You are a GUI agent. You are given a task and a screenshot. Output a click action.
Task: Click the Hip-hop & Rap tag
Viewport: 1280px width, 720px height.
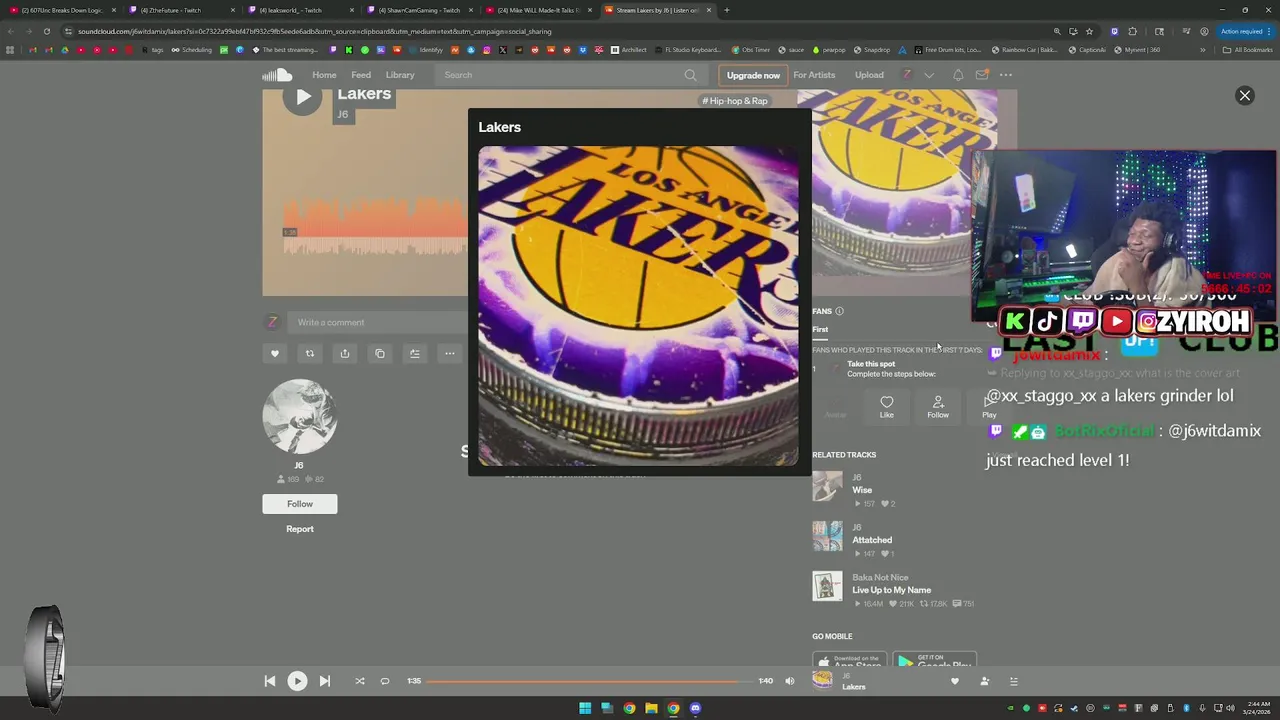tap(735, 101)
